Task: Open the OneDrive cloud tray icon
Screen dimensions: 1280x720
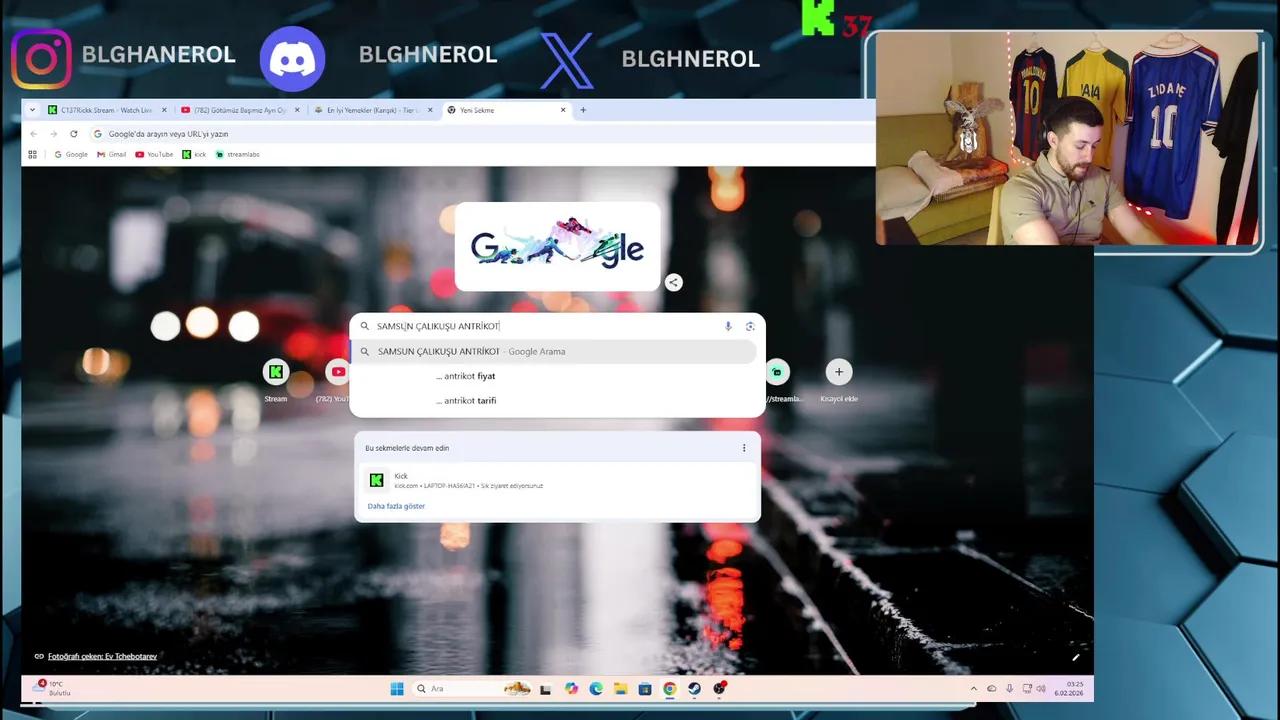Action: tap(992, 689)
